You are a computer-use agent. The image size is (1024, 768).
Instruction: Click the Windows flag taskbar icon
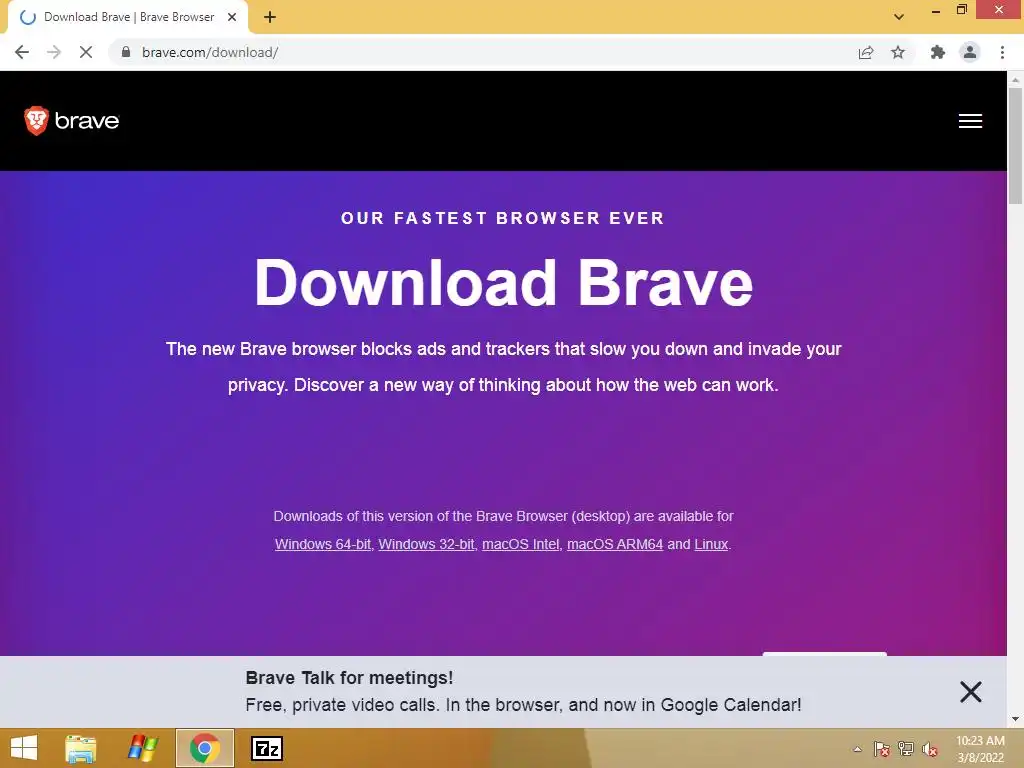point(142,748)
